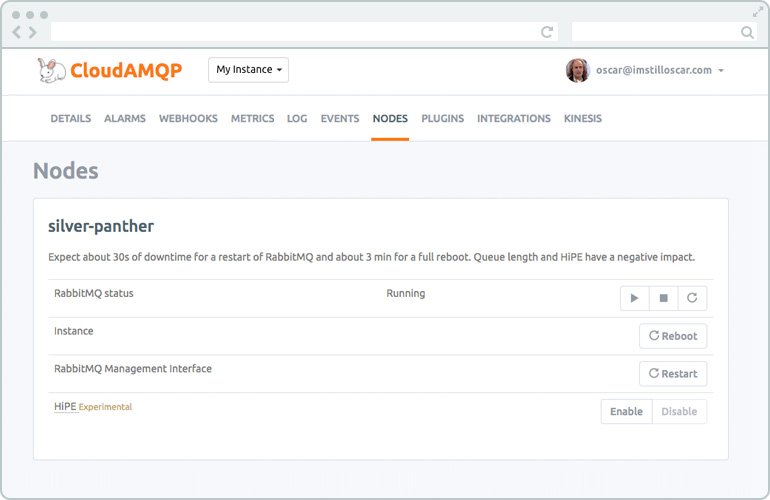Switch to the Kinesis tab
The width and height of the screenshot is (770, 500).
click(x=582, y=118)
